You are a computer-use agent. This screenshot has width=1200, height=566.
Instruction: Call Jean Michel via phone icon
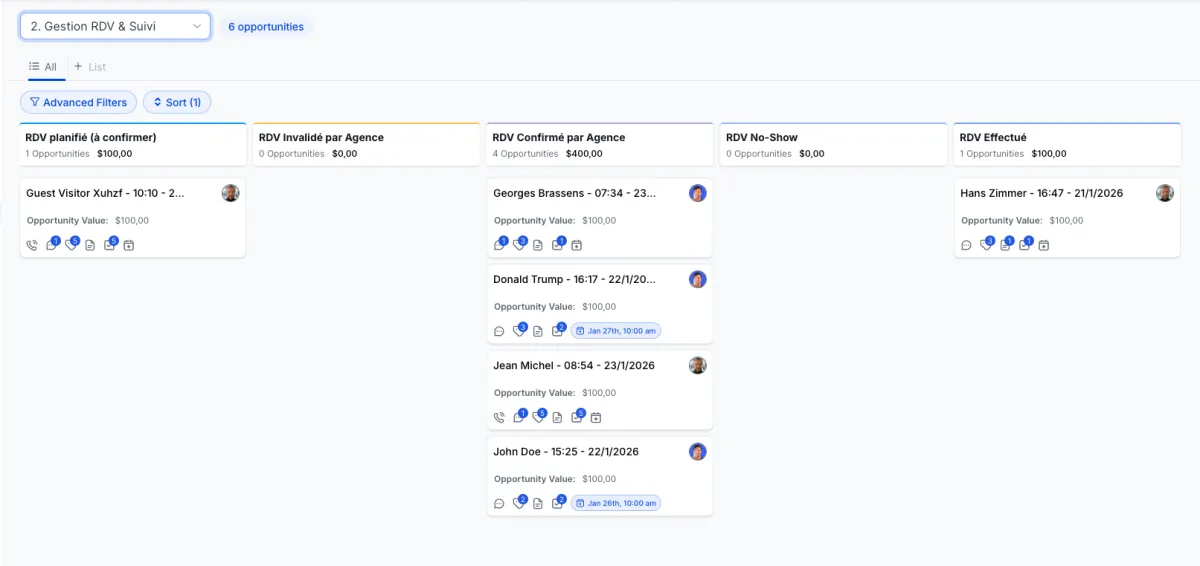(x=499, y=417)
